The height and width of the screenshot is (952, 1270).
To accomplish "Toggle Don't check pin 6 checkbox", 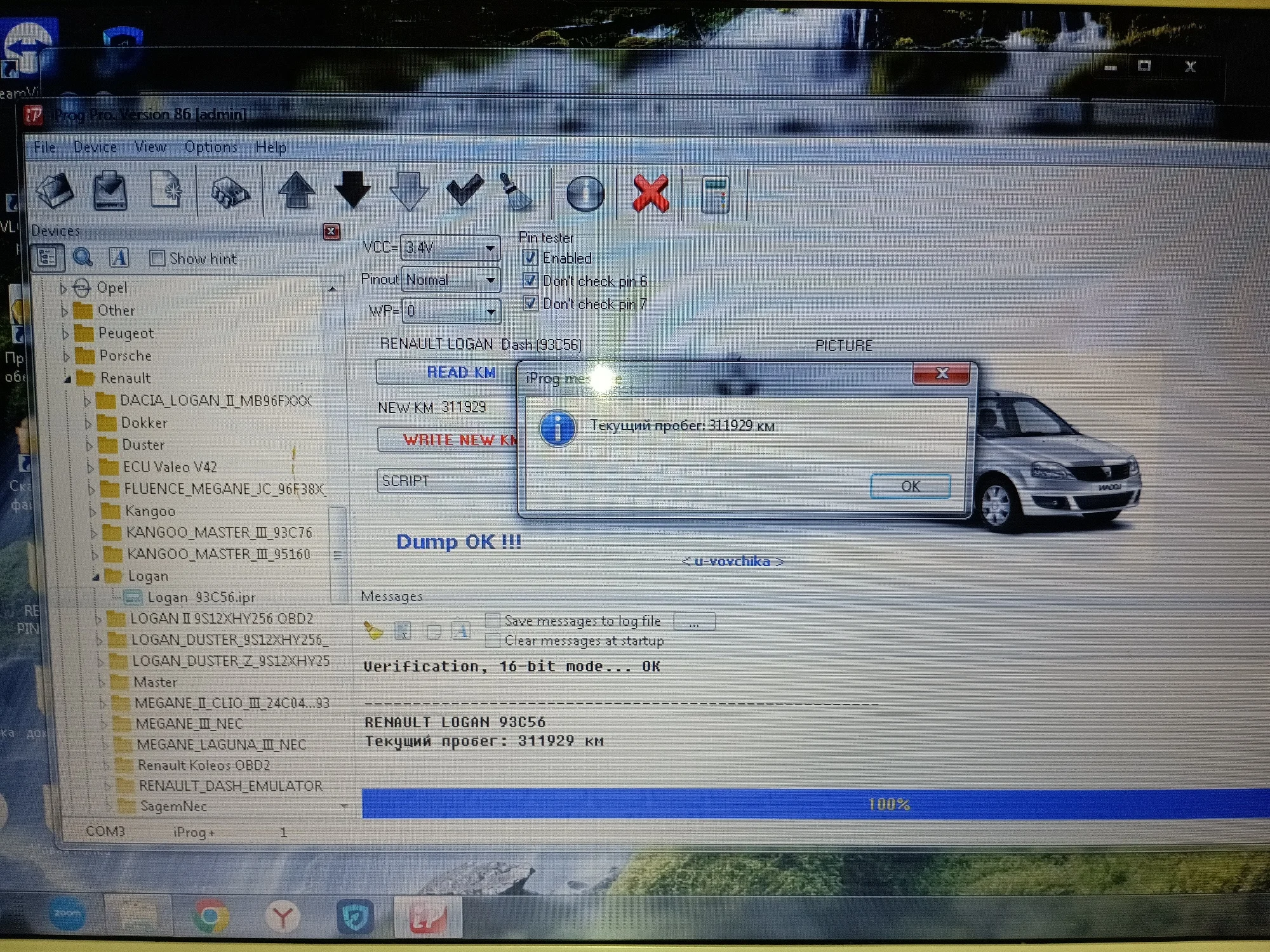I will (x=530, y=281).
